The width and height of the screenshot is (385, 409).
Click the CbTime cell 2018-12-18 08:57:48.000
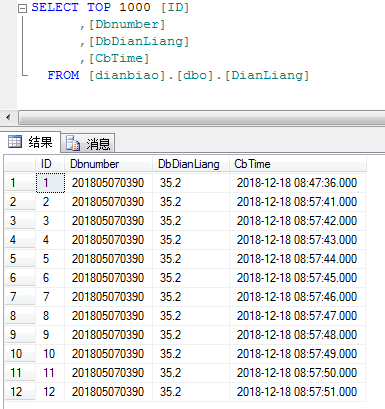click(298, 335)
